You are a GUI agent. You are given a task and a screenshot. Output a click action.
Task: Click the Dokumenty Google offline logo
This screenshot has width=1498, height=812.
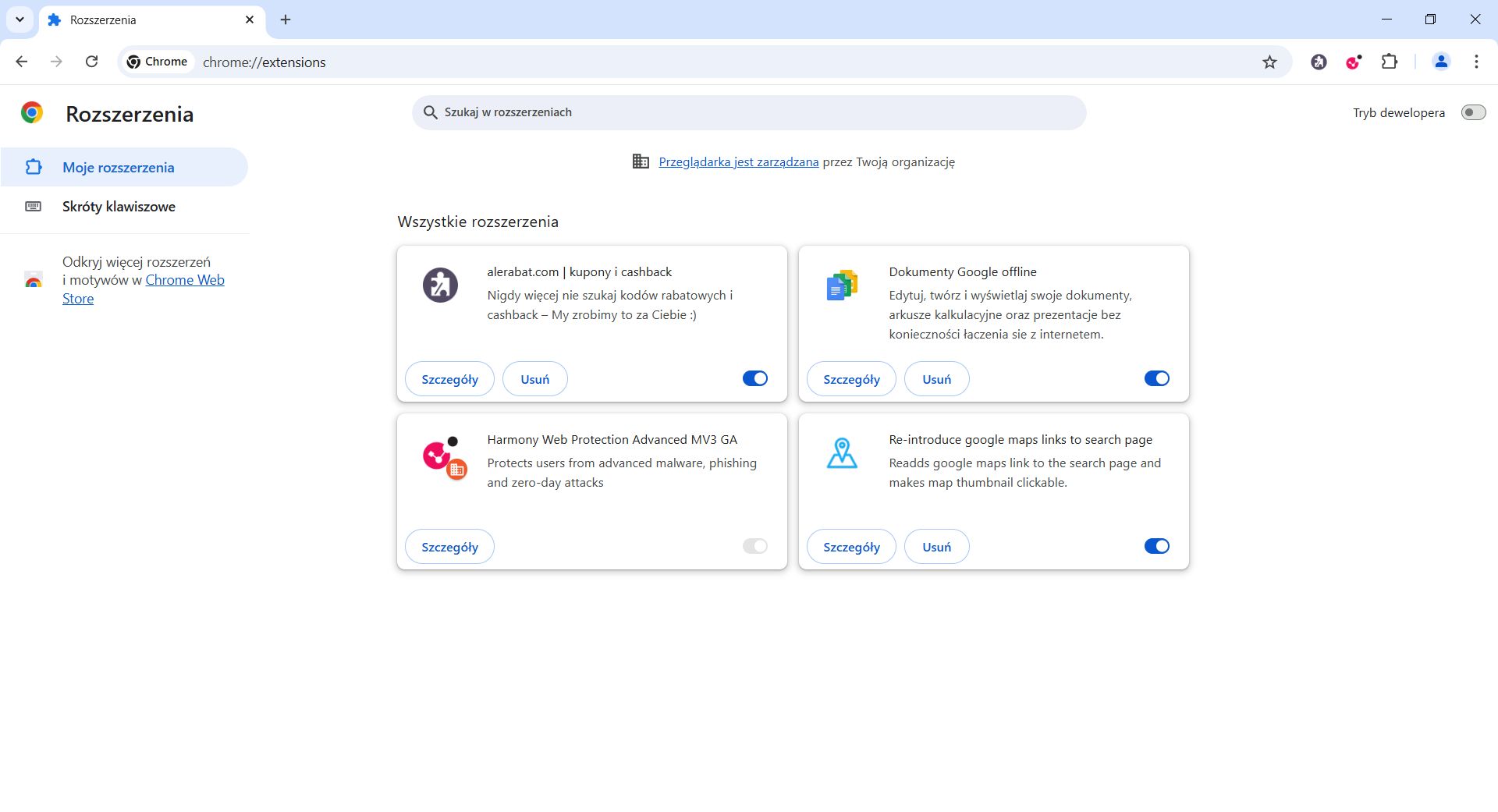[x=842, y=285]
